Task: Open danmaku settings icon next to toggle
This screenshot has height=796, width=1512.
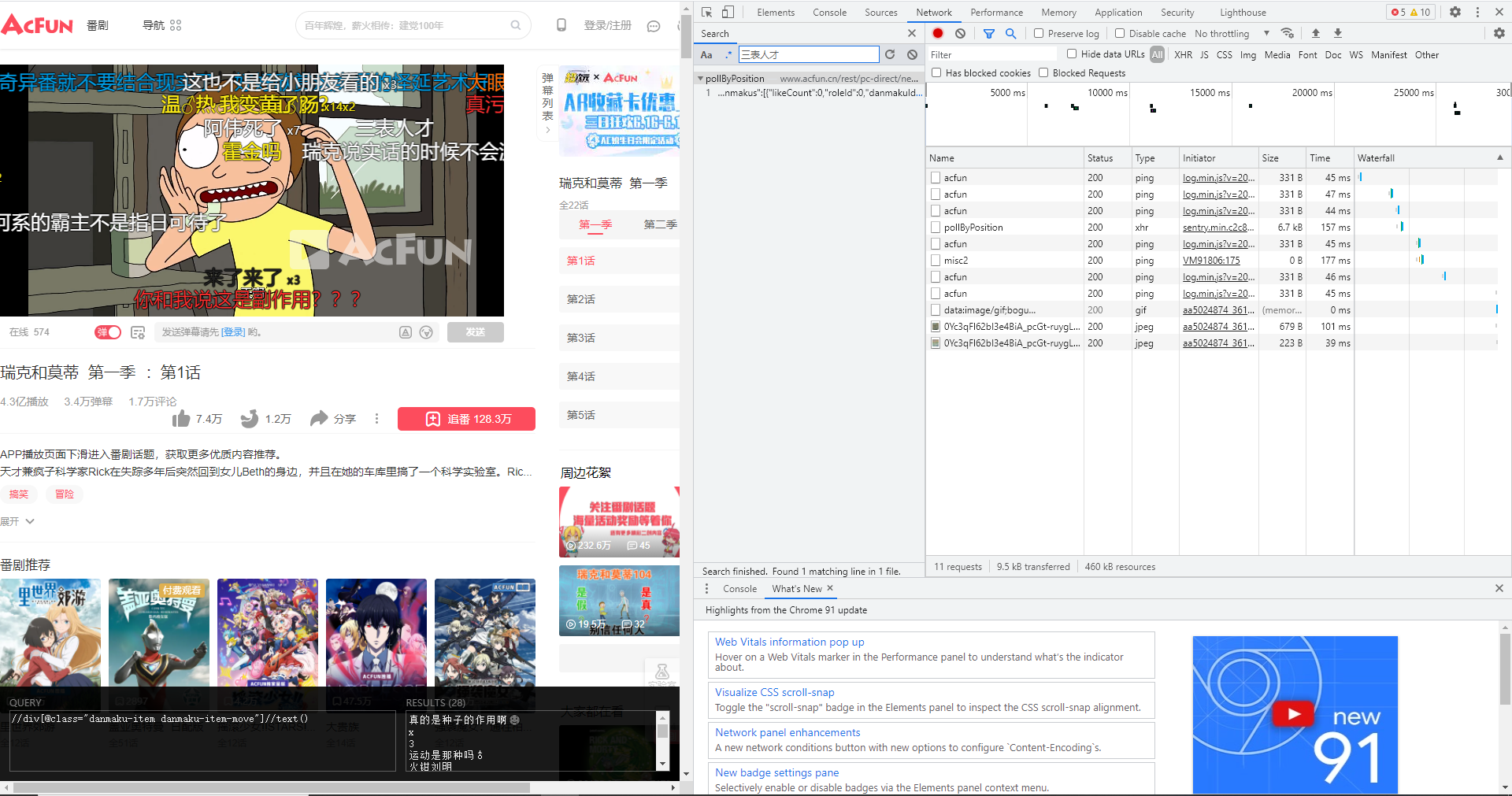Action: [138, 332]
